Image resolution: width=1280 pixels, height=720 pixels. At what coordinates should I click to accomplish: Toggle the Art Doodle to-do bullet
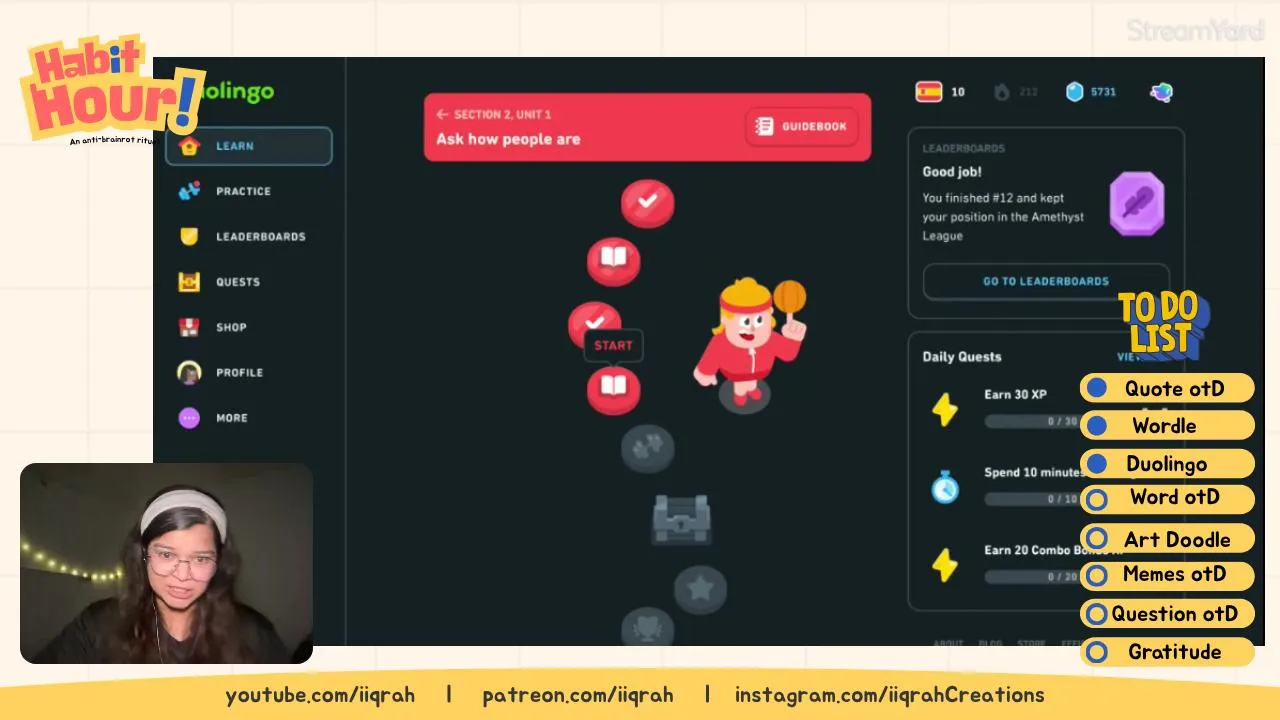click(1097, 539)
